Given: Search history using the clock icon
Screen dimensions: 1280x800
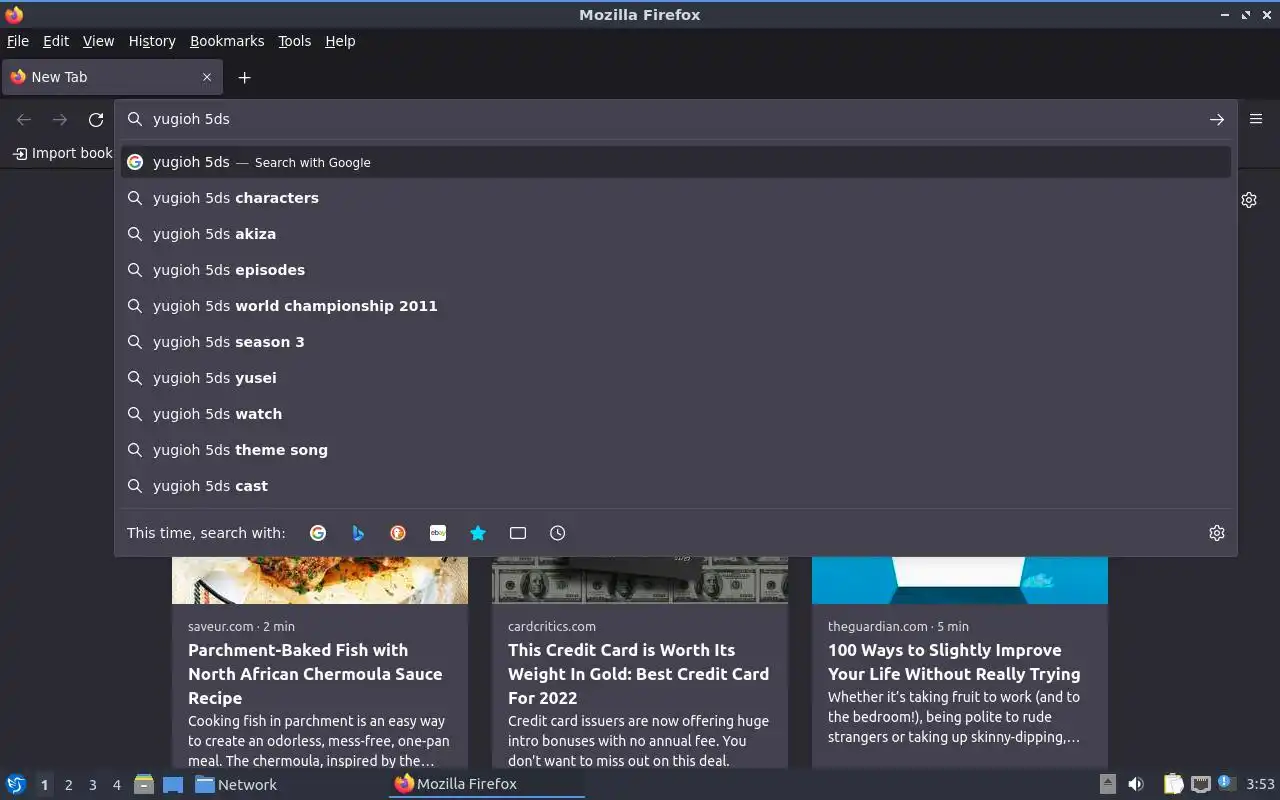Looking at the screenshot, I should [558, 533].
